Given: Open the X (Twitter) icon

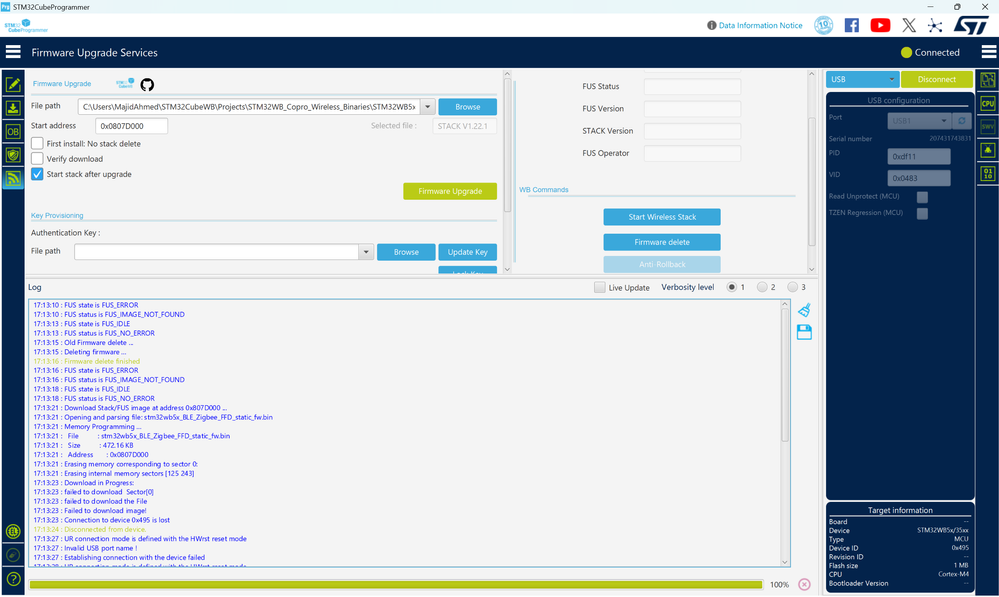Looking at the screenshot, I should tap(909, 25).
